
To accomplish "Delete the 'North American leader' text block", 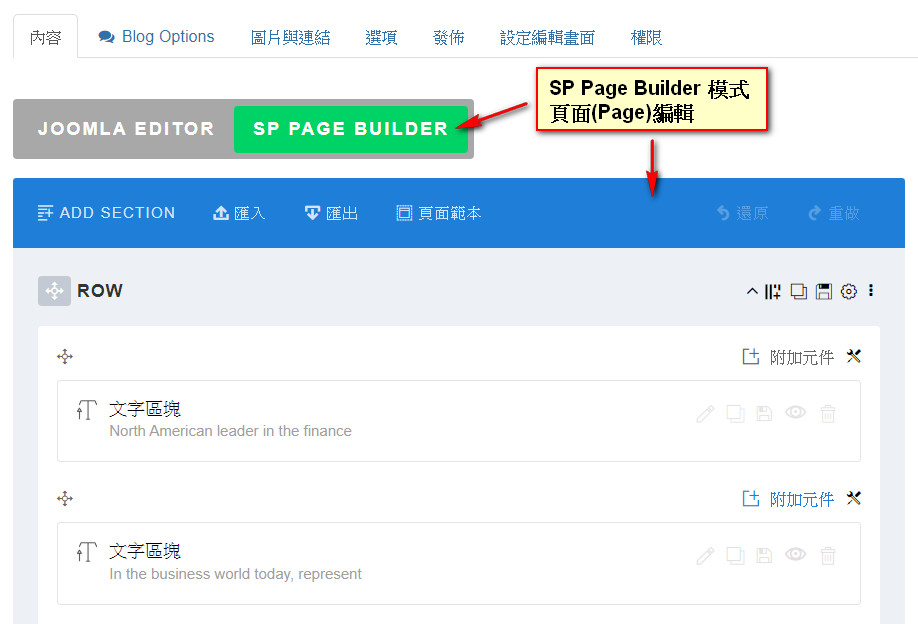I will [x=828, y=413].
